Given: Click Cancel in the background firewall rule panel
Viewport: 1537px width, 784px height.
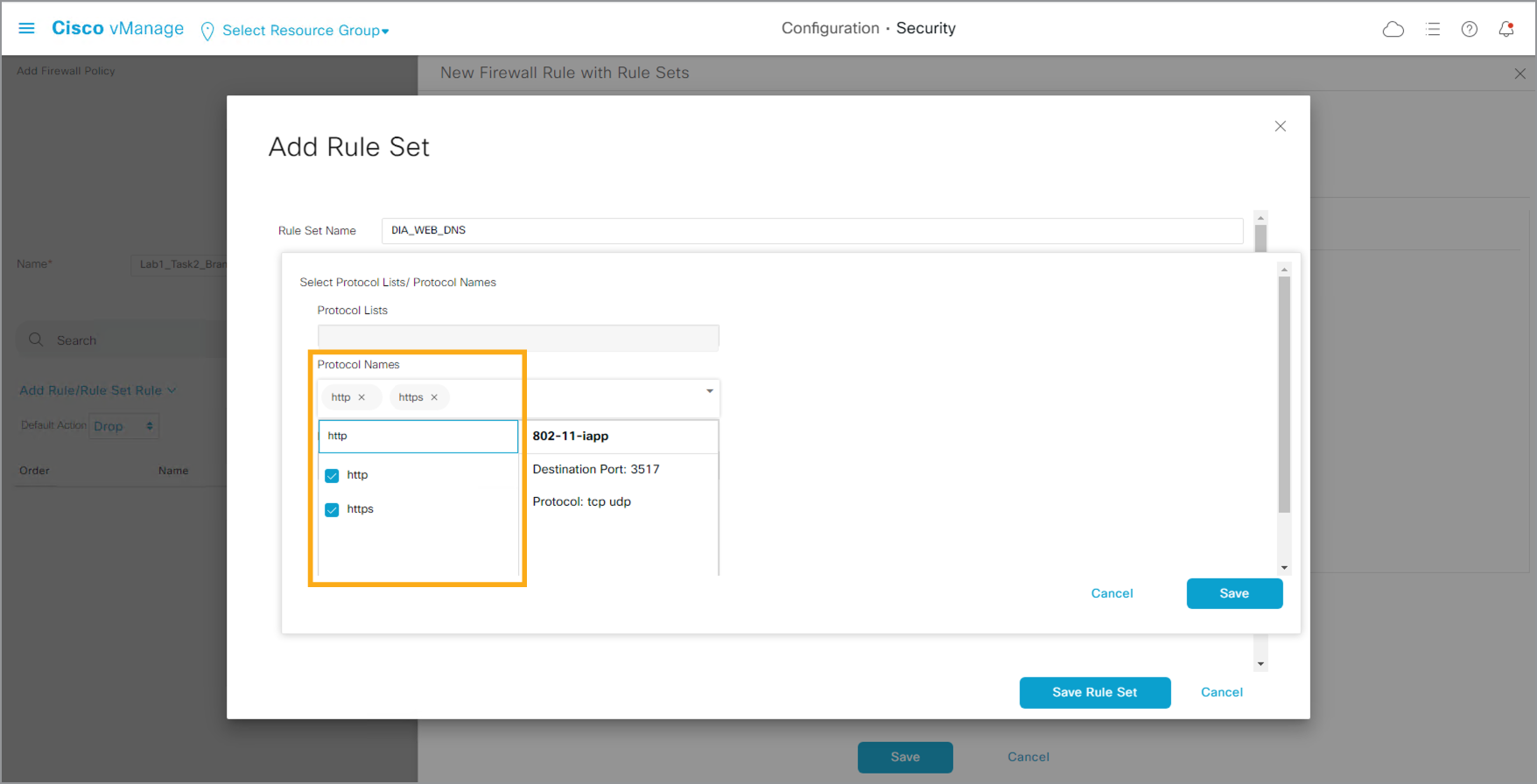Looking at the screenshot, I should click(1028, 757).
